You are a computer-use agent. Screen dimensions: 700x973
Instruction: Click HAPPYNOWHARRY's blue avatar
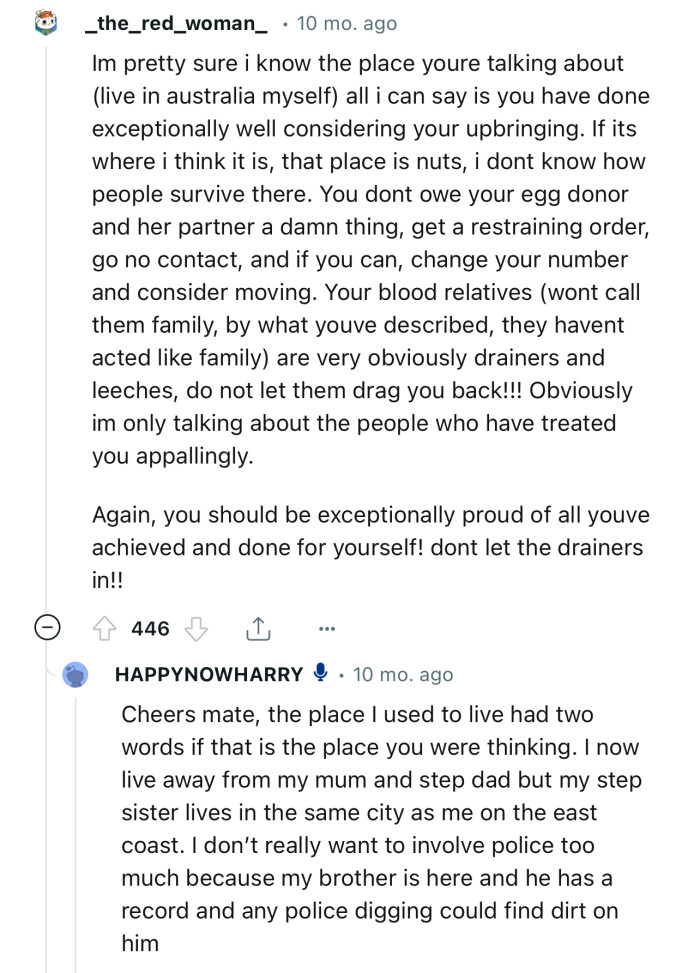pos(76,674)
